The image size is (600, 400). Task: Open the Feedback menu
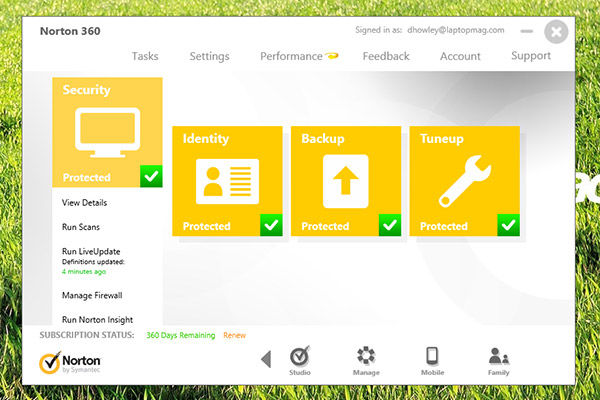386,56
